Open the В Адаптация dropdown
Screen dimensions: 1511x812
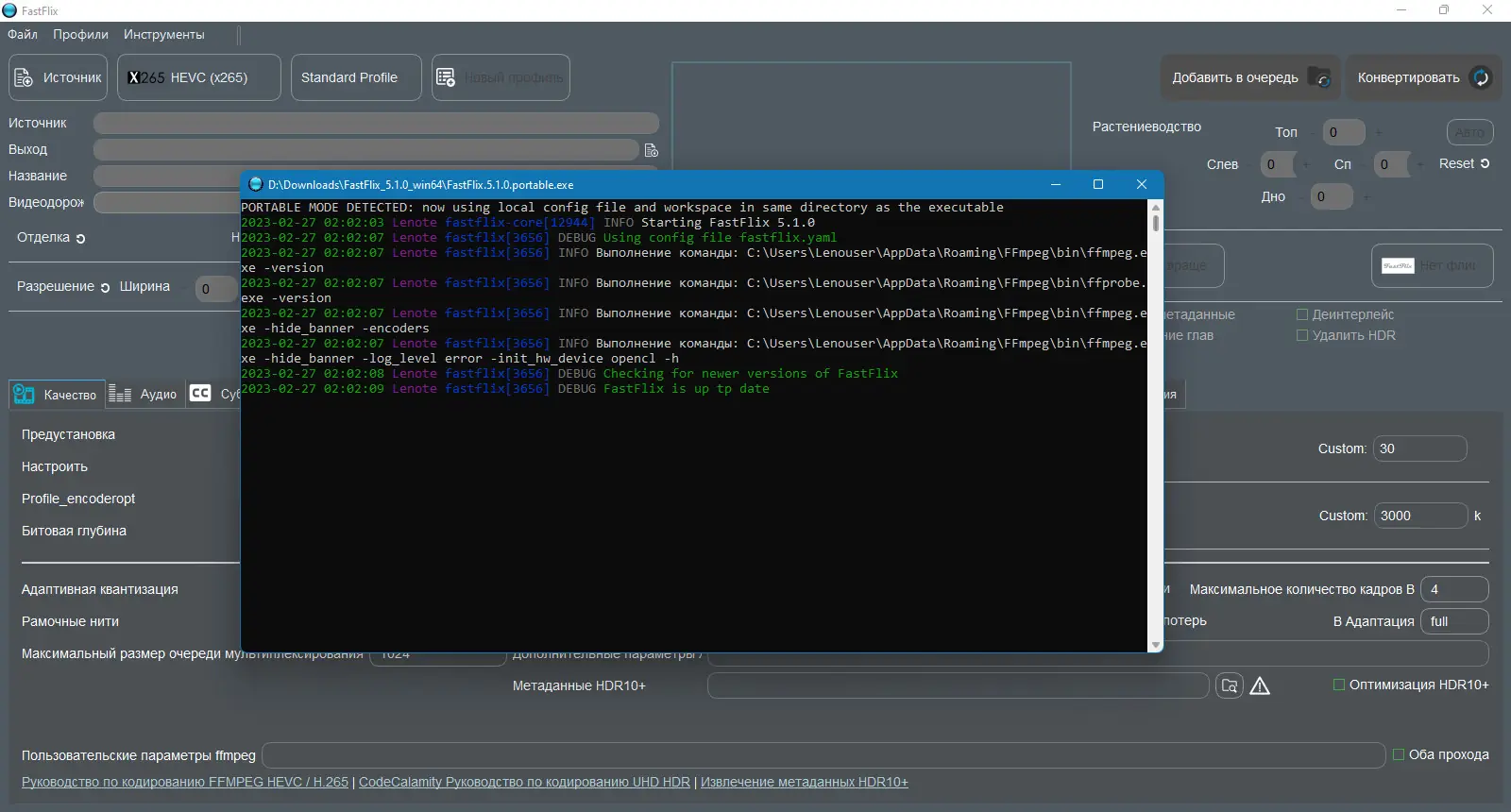(1454, 621)
